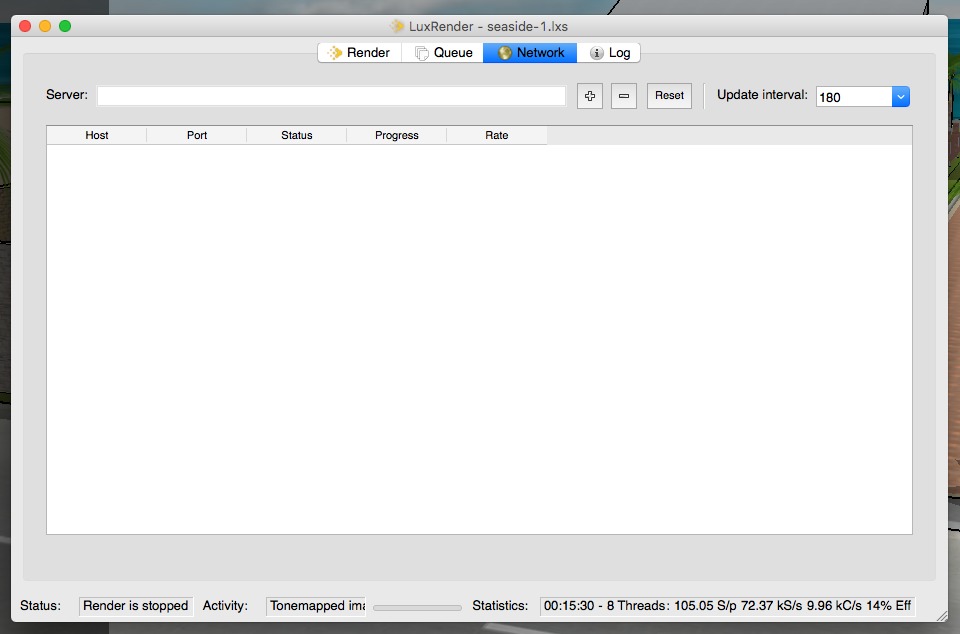Switch to the Render tab
This screenshot has width=960, height=634.
point(359,53)
